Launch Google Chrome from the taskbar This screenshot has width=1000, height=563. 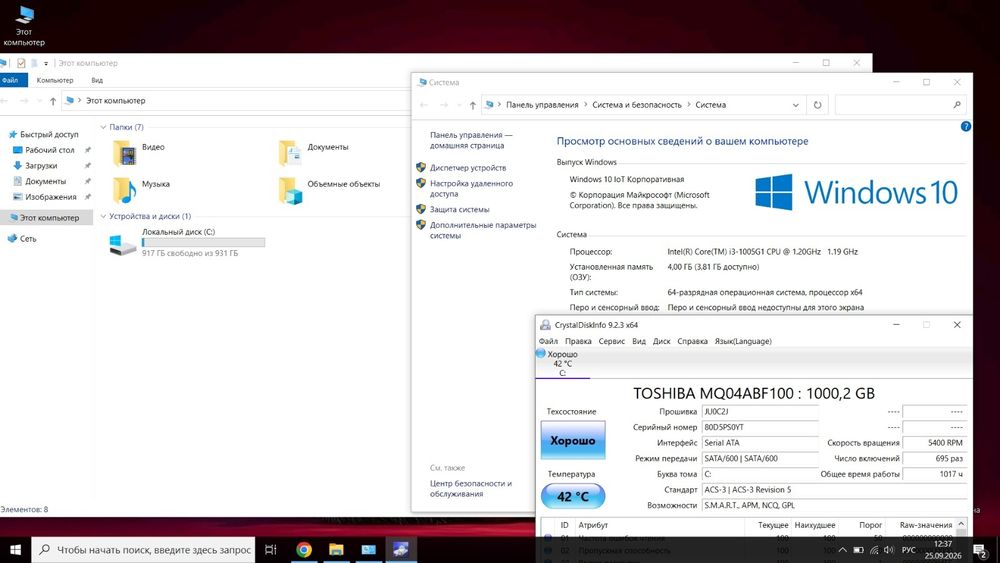coord(304,550)
